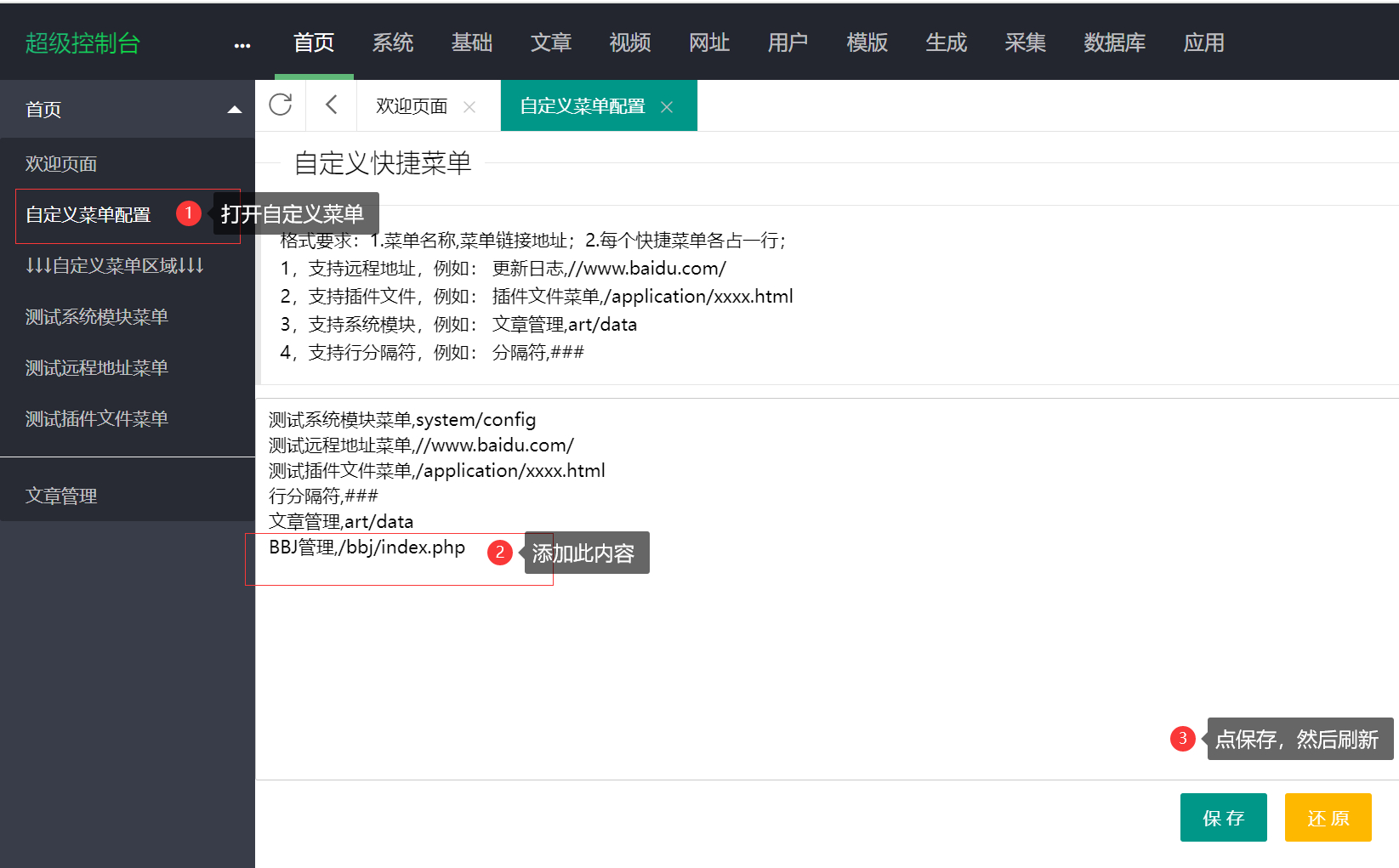Close the 欢迎页面 tab with its X icon

[x=469, y=106]
